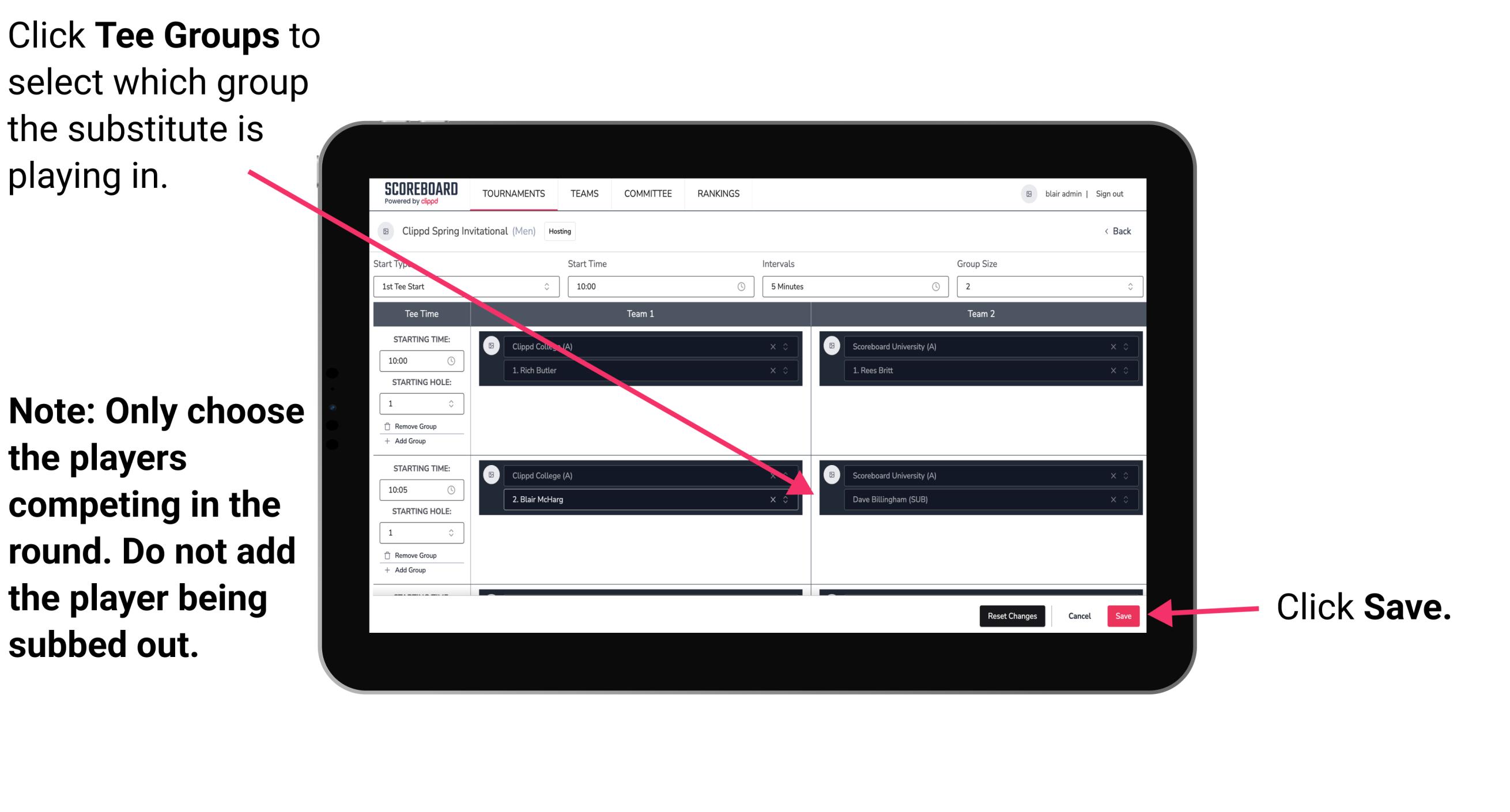The width and height of the screenshot is (1510, 812).
Task: Select the TOURNAMENTS tab
Action: tap(510, 193)
